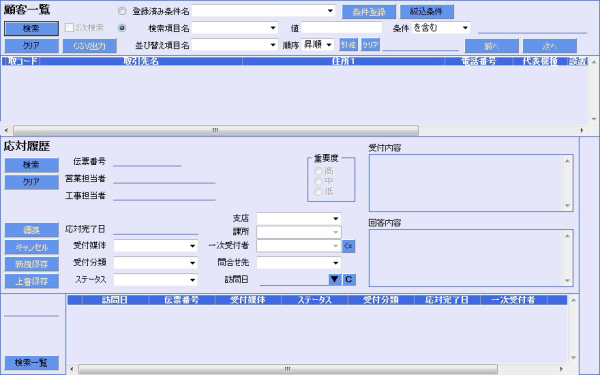This screenshot has height=375, width=600.
Task: Click the 取引先名 column header
Action: 141,61
